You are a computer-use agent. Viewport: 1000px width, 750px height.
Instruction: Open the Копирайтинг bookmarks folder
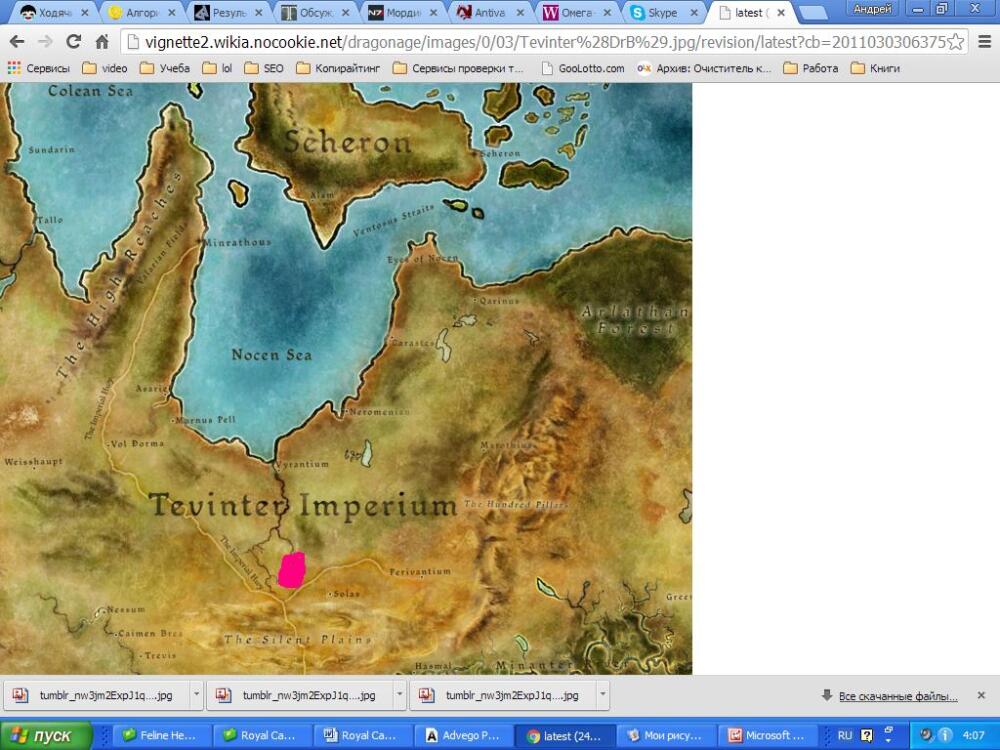(338, 68)
